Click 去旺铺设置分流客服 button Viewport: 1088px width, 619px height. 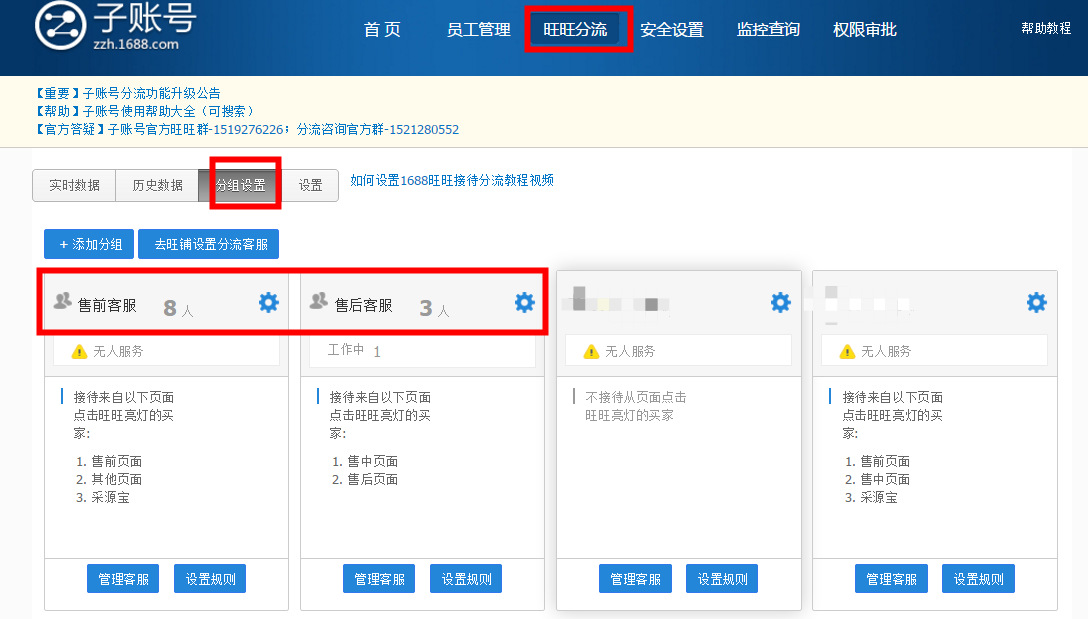click(x=208, y=244)
